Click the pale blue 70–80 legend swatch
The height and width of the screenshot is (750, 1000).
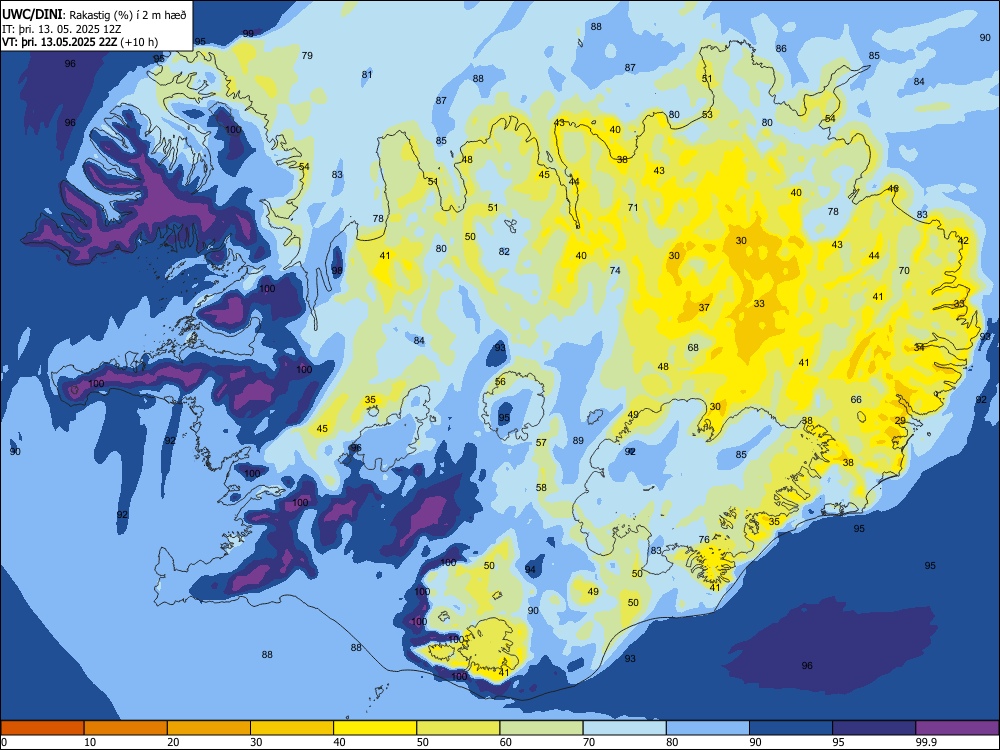[x=624, y=728]
